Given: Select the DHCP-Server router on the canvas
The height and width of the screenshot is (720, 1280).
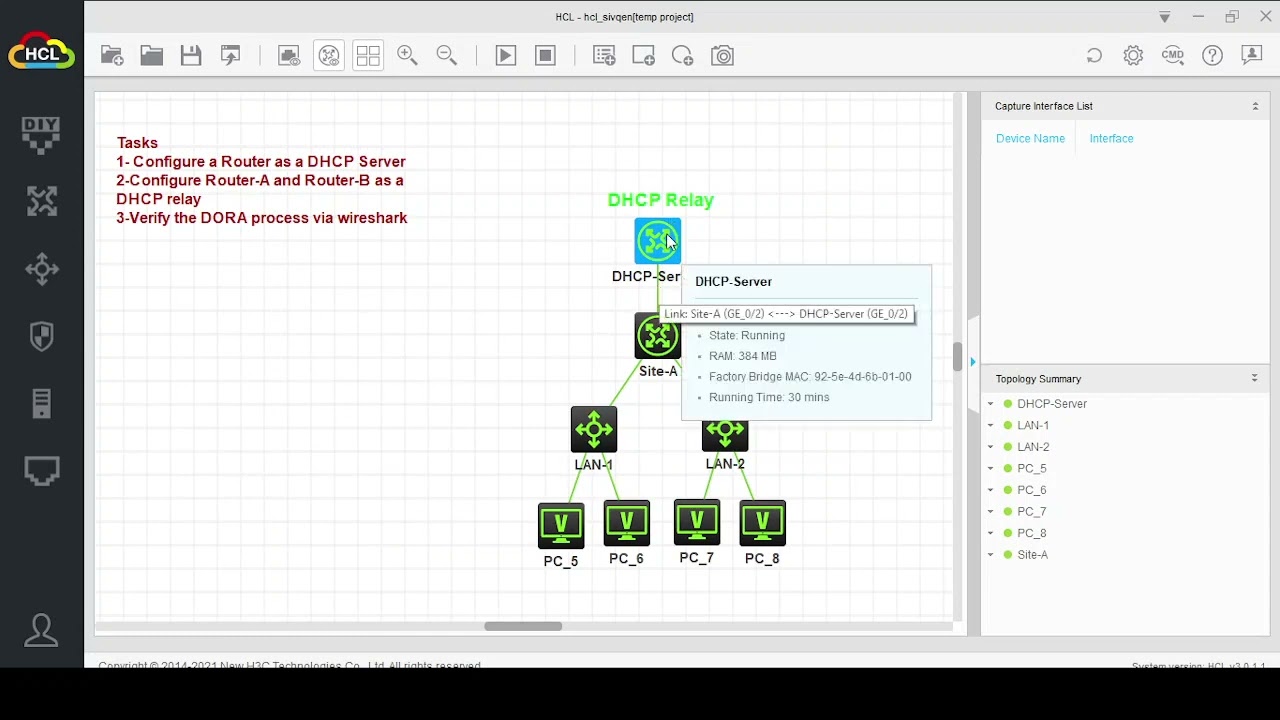Looking at the screenshot, I should pos(657,241).
